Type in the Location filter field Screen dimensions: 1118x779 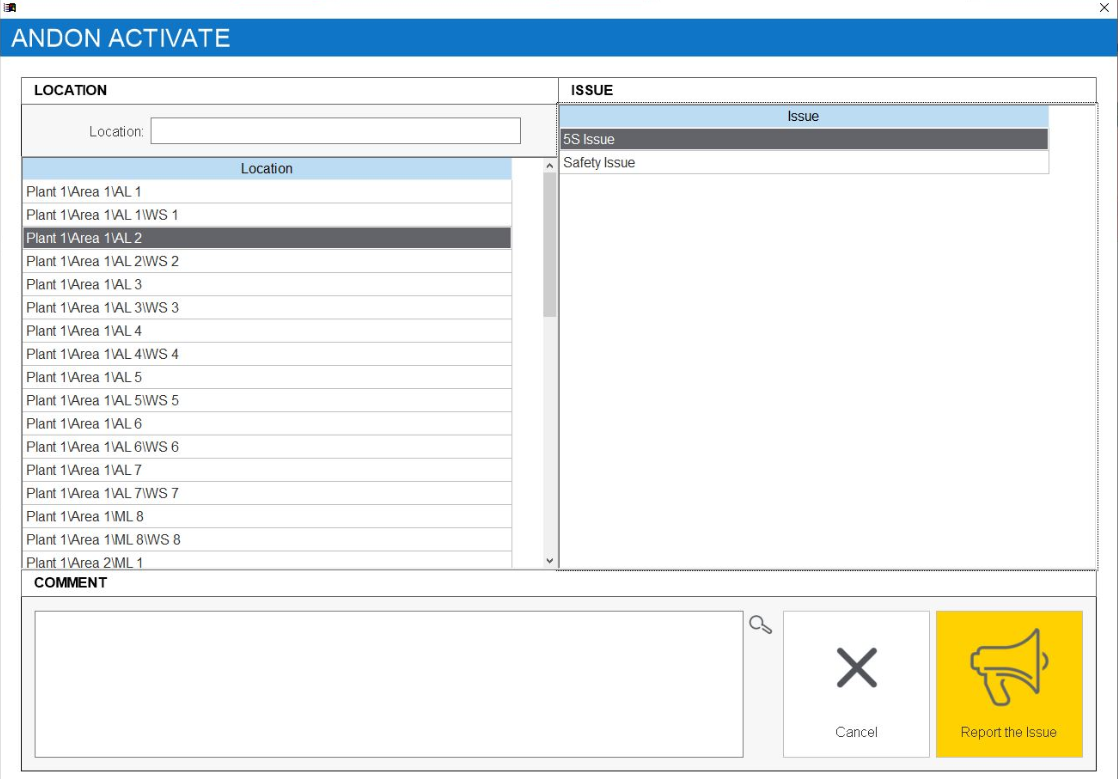pyautogui.click(x=335, y=131)
